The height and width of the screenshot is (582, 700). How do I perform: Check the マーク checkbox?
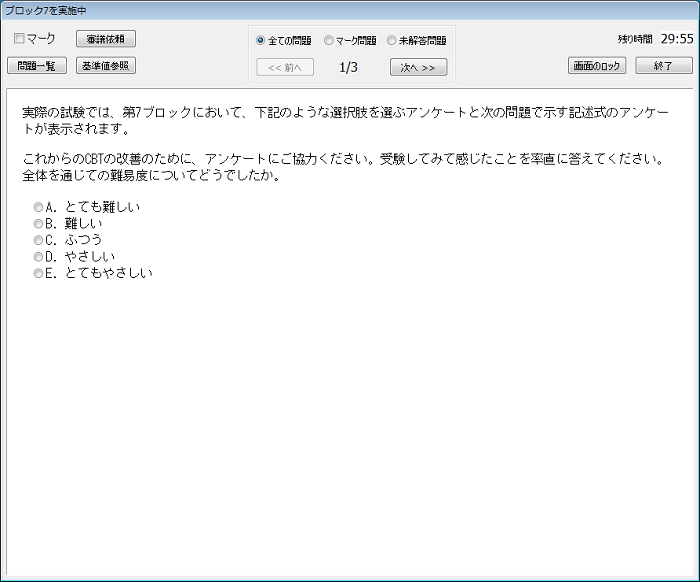pyautogui.click(x=19, y=38)
